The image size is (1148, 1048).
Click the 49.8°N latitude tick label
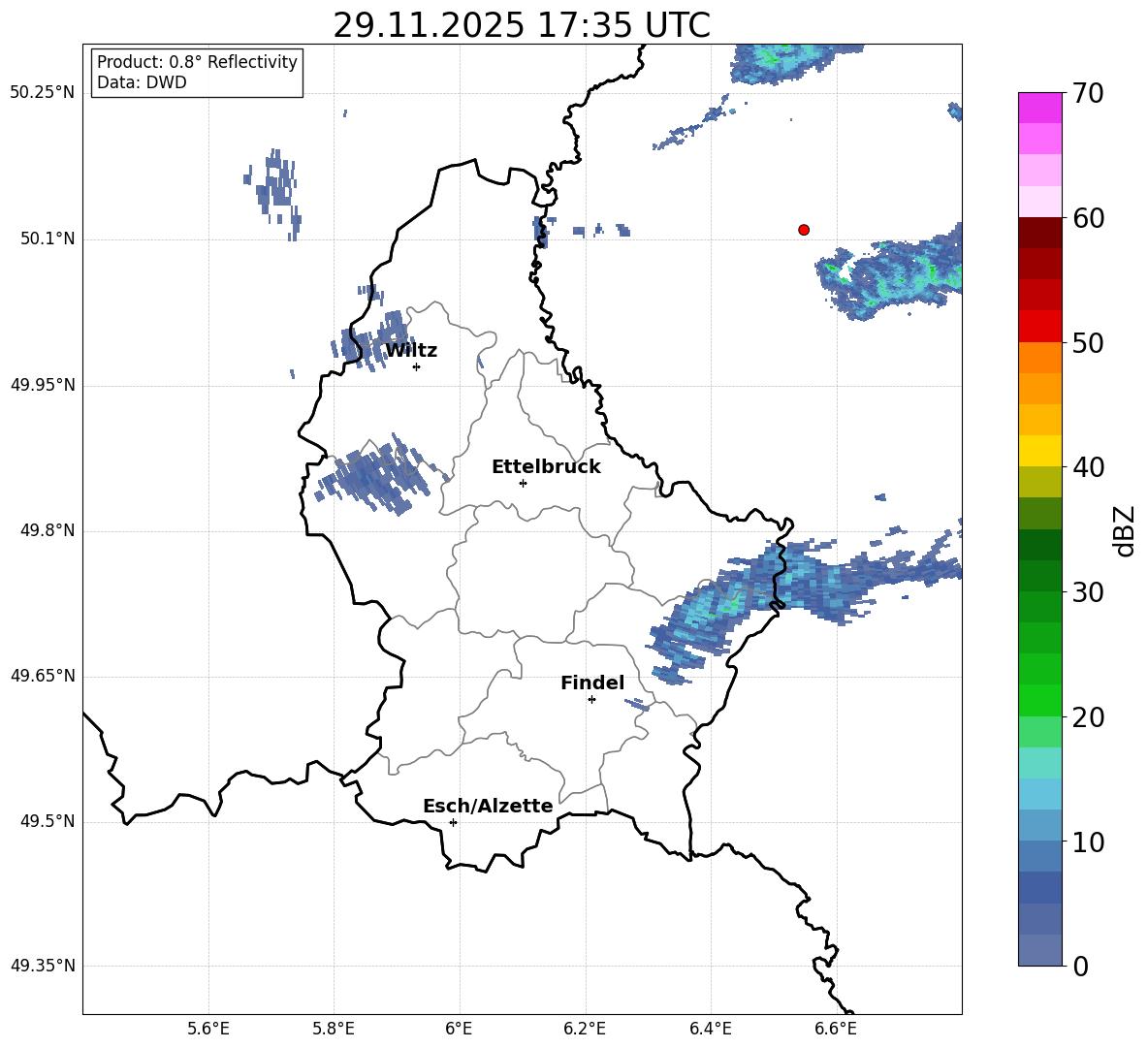click(x=48, y=530)
